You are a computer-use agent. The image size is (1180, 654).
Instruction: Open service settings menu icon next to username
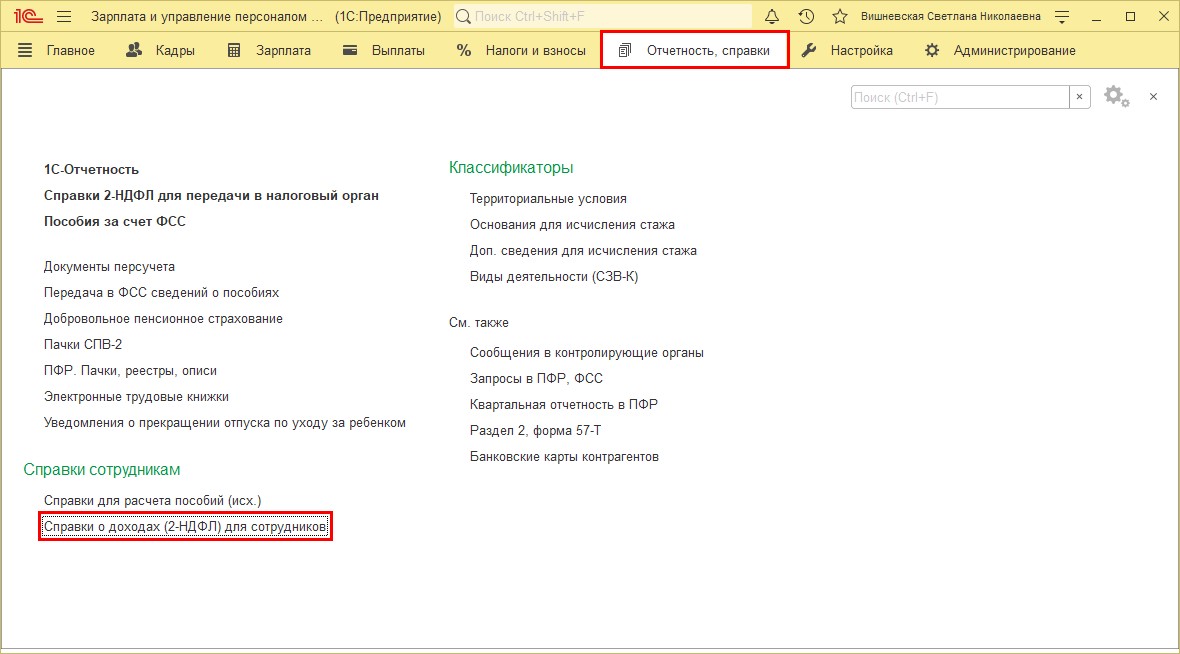coord(1062,16)
